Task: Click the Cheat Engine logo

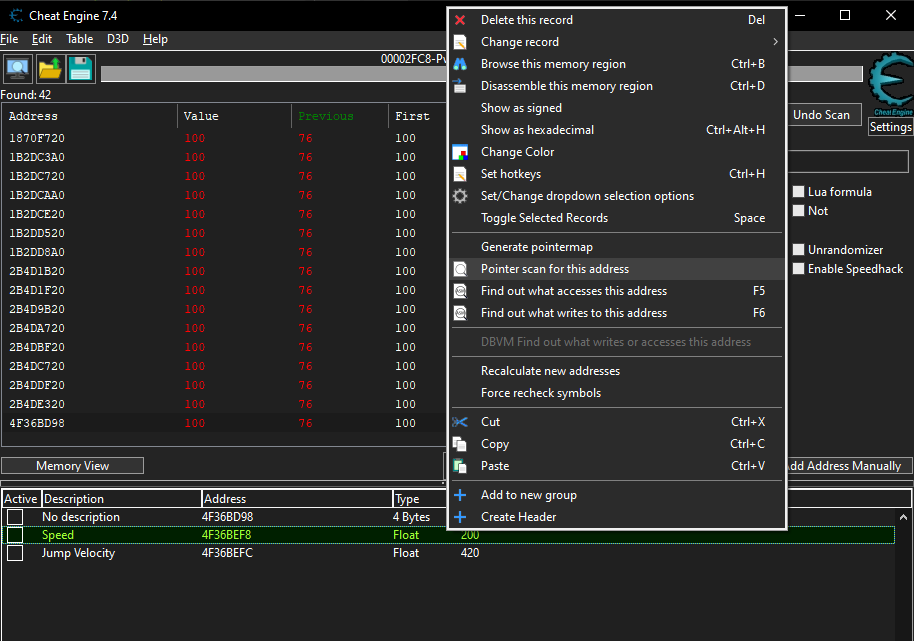Action: pos(890,83)
